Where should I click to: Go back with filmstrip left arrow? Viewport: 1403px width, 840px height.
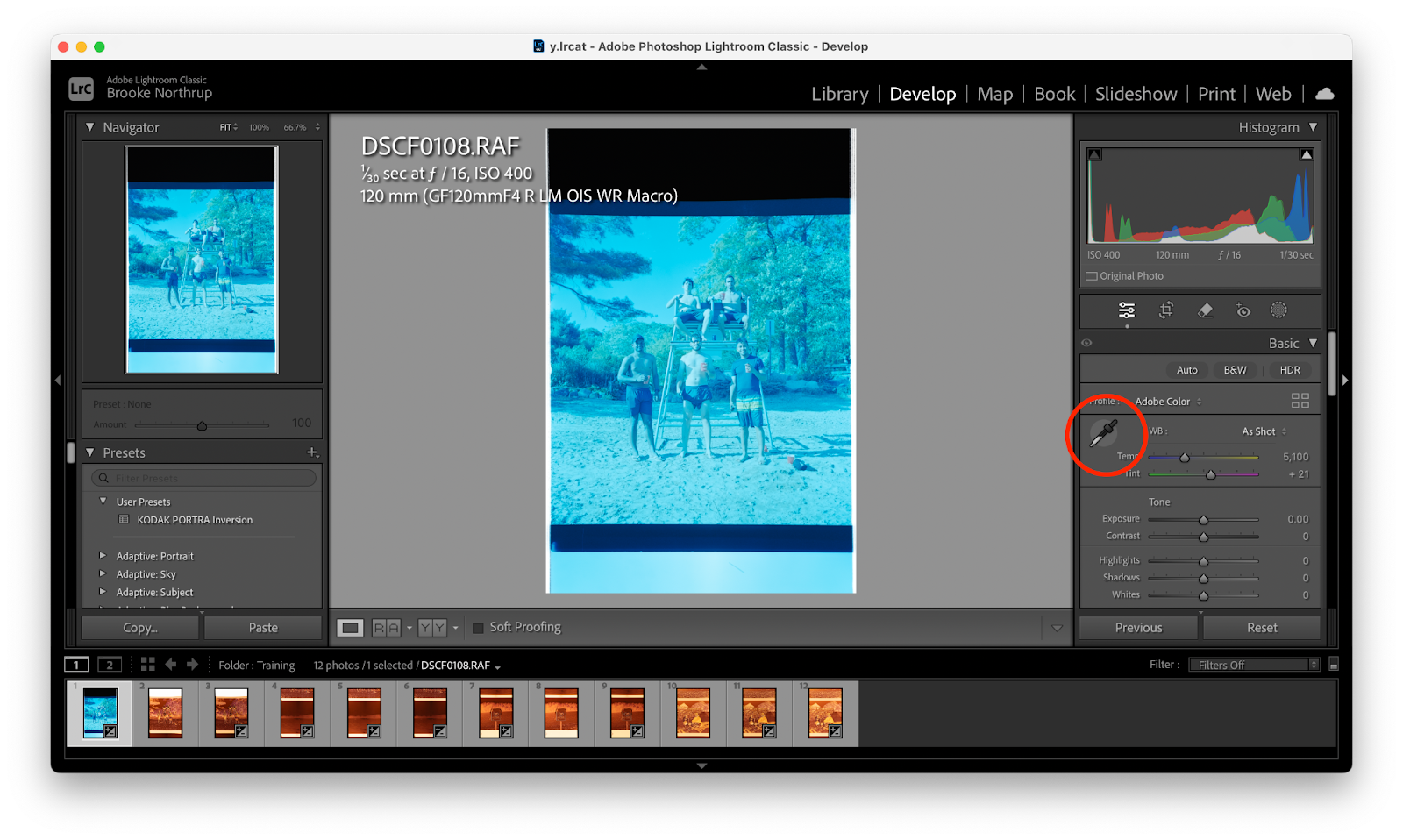[171, 665]
